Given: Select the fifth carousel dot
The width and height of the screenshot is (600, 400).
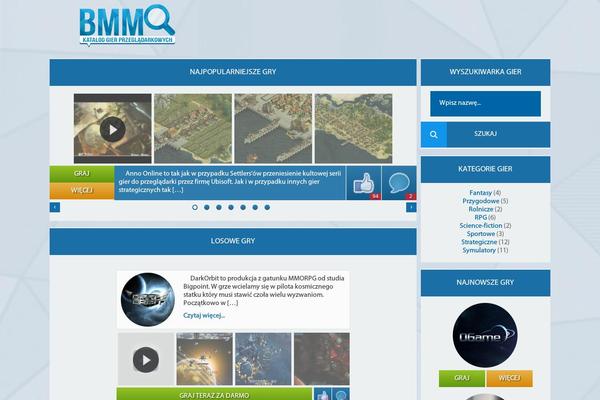Looking at the screenshot, I should coord(243,207).
